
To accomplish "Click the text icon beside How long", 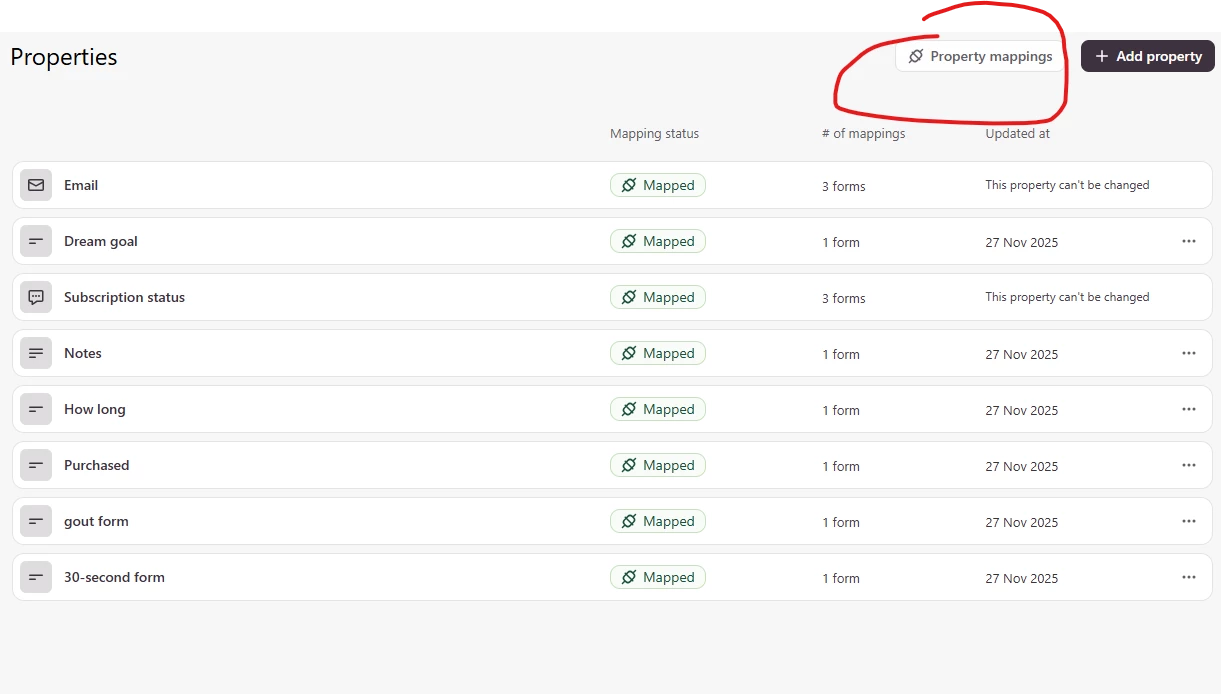I will click(x=36, y=409).
